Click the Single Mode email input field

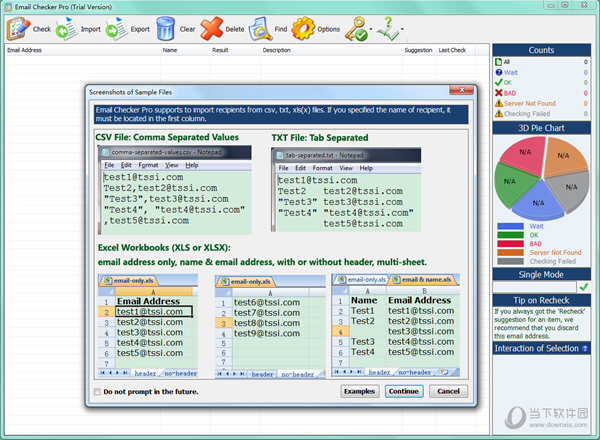534,287
